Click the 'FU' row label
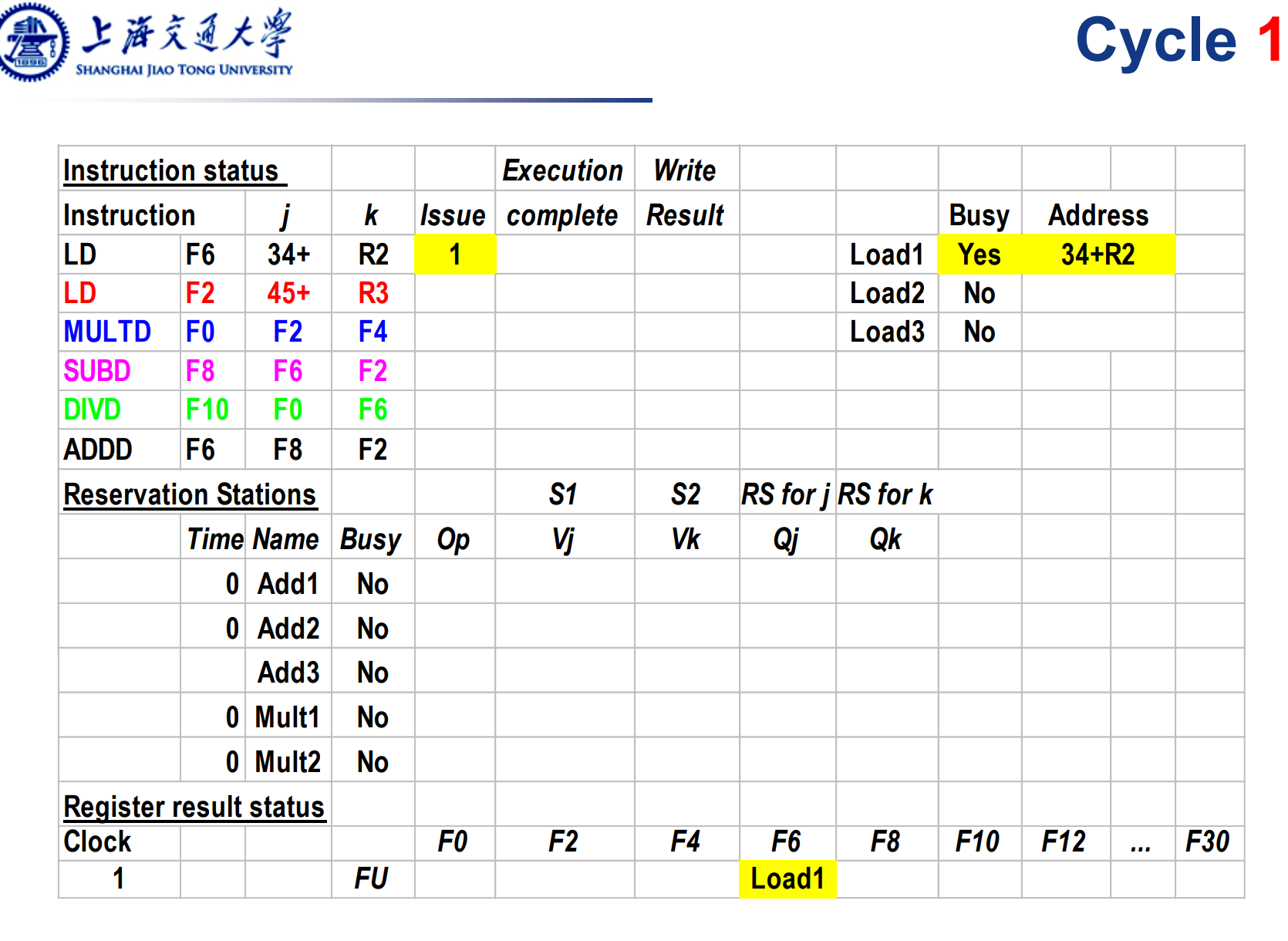1288x941 pixels. [x=371, y=879]
